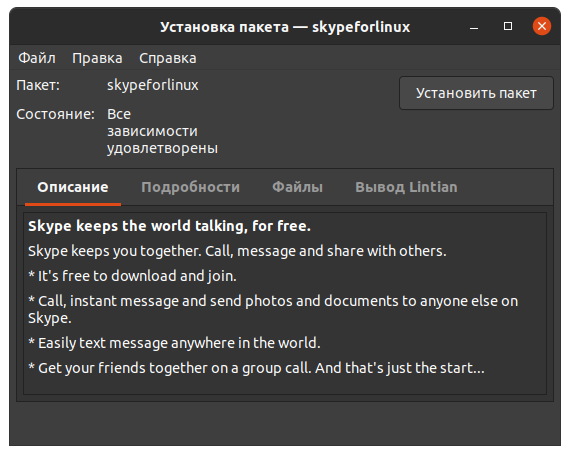Click the package name skypeforlinux
The height and width of the screenshot is (455, 570).
point(153,85)
